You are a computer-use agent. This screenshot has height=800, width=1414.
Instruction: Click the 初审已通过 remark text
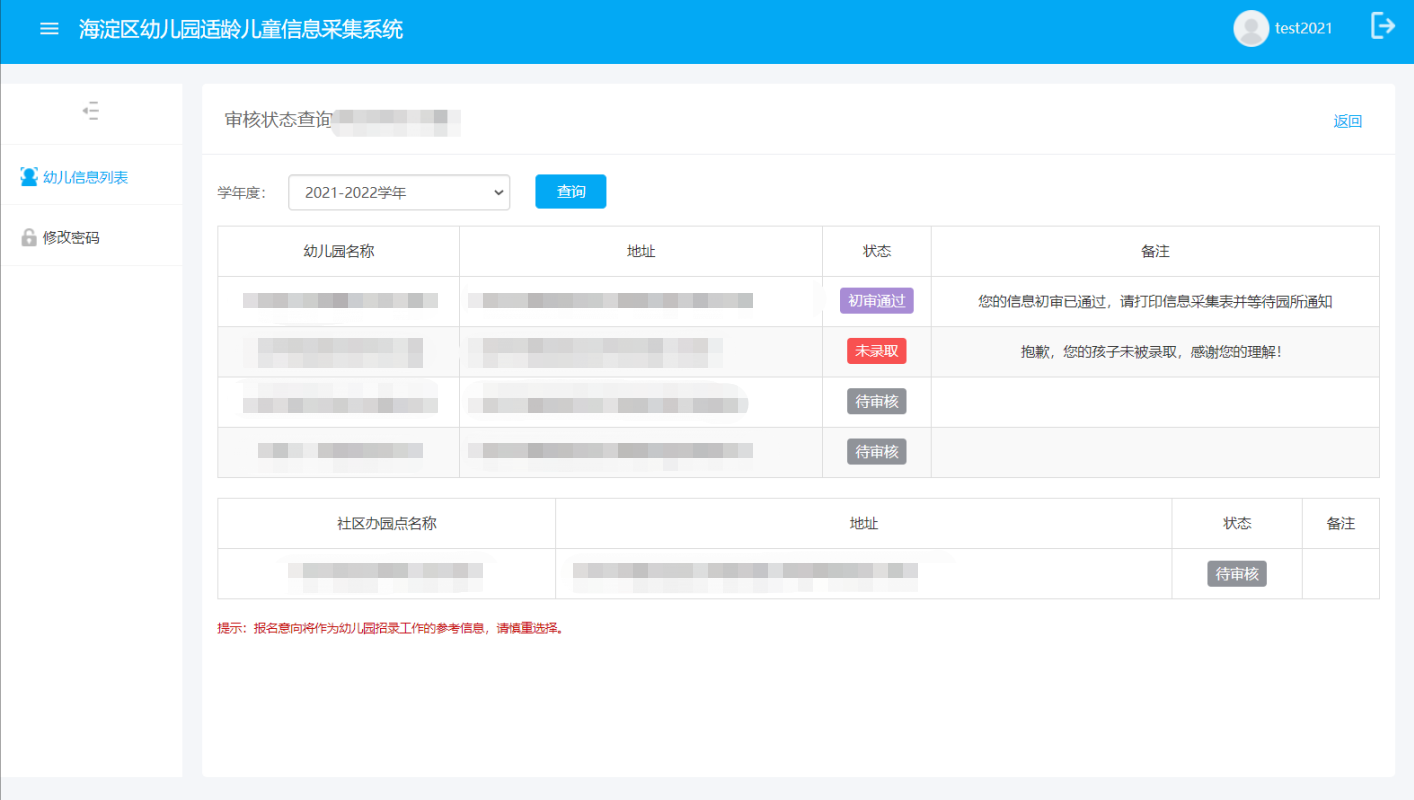tap(1154, 301)
